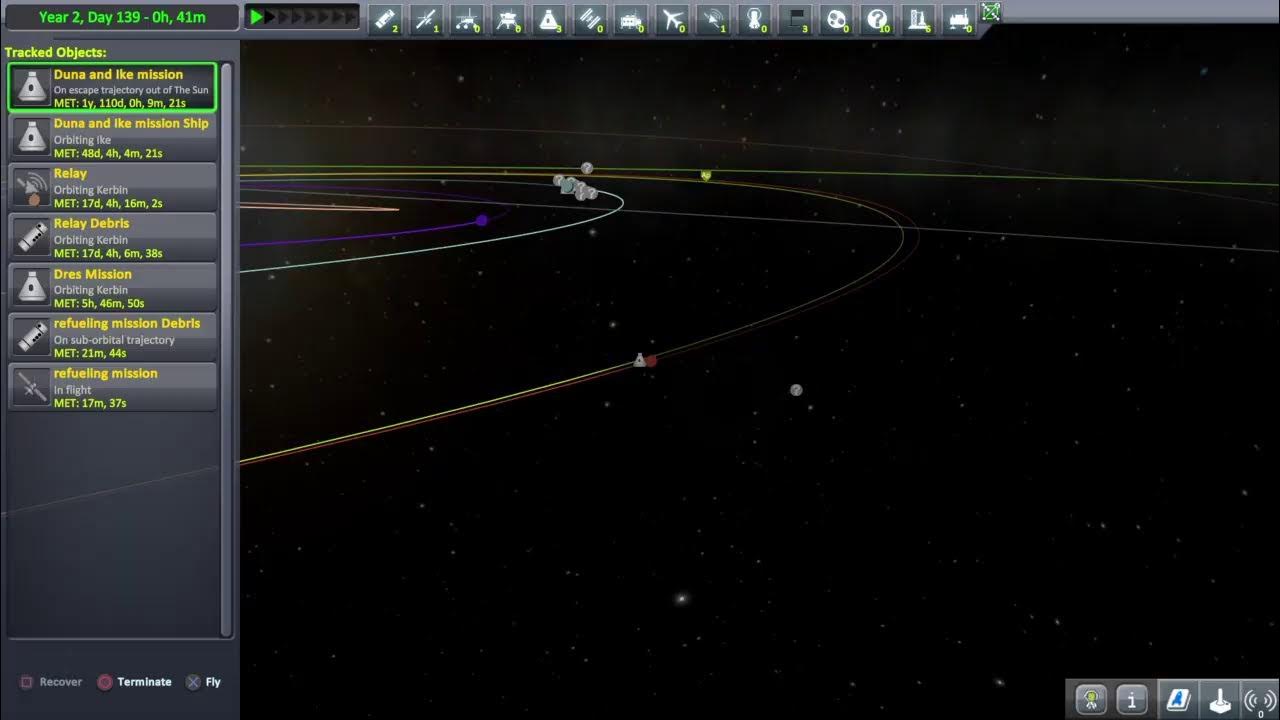Click the purple Kerbin planet on map

point(481,220)
